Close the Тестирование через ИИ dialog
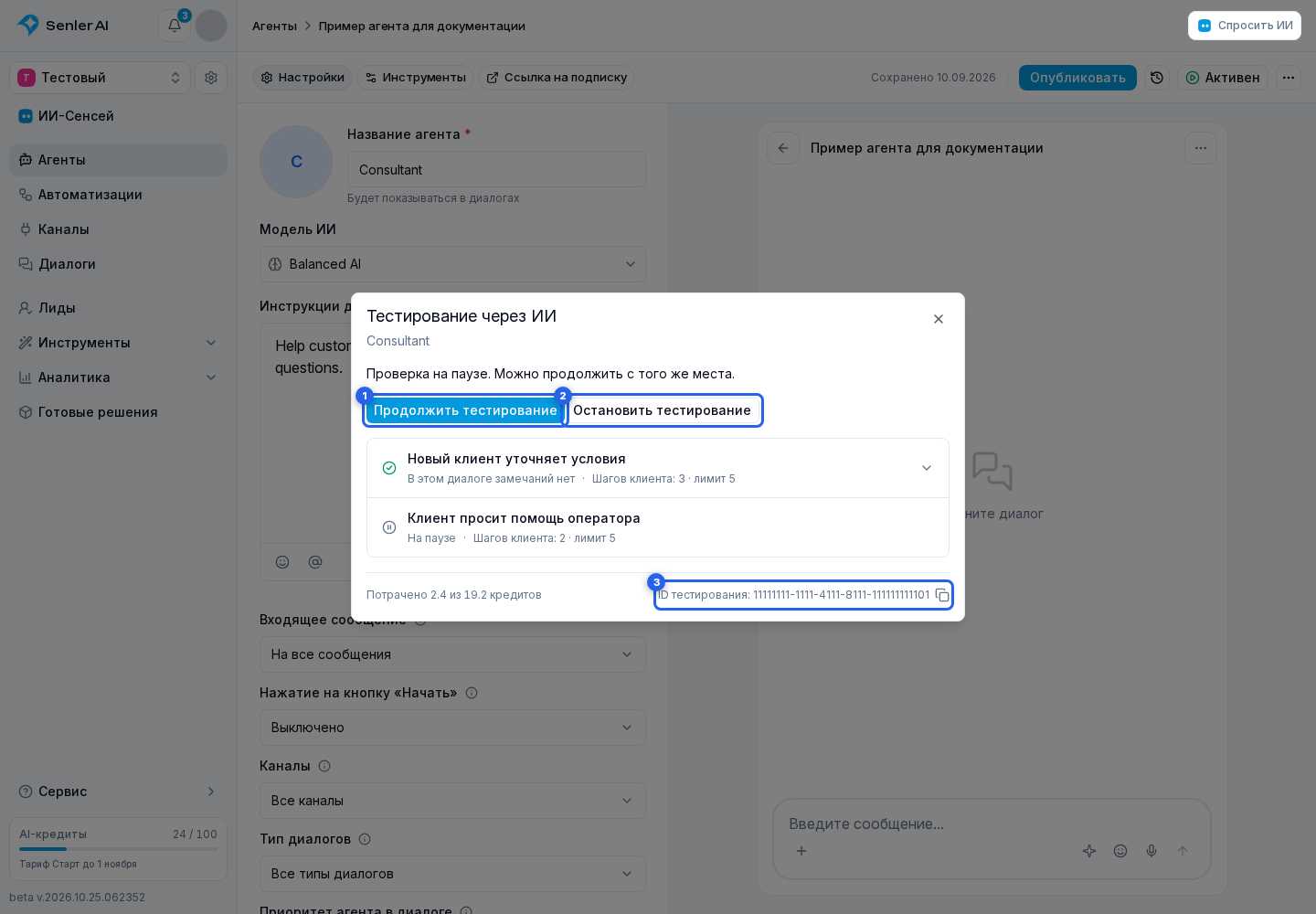 (939, 319)
